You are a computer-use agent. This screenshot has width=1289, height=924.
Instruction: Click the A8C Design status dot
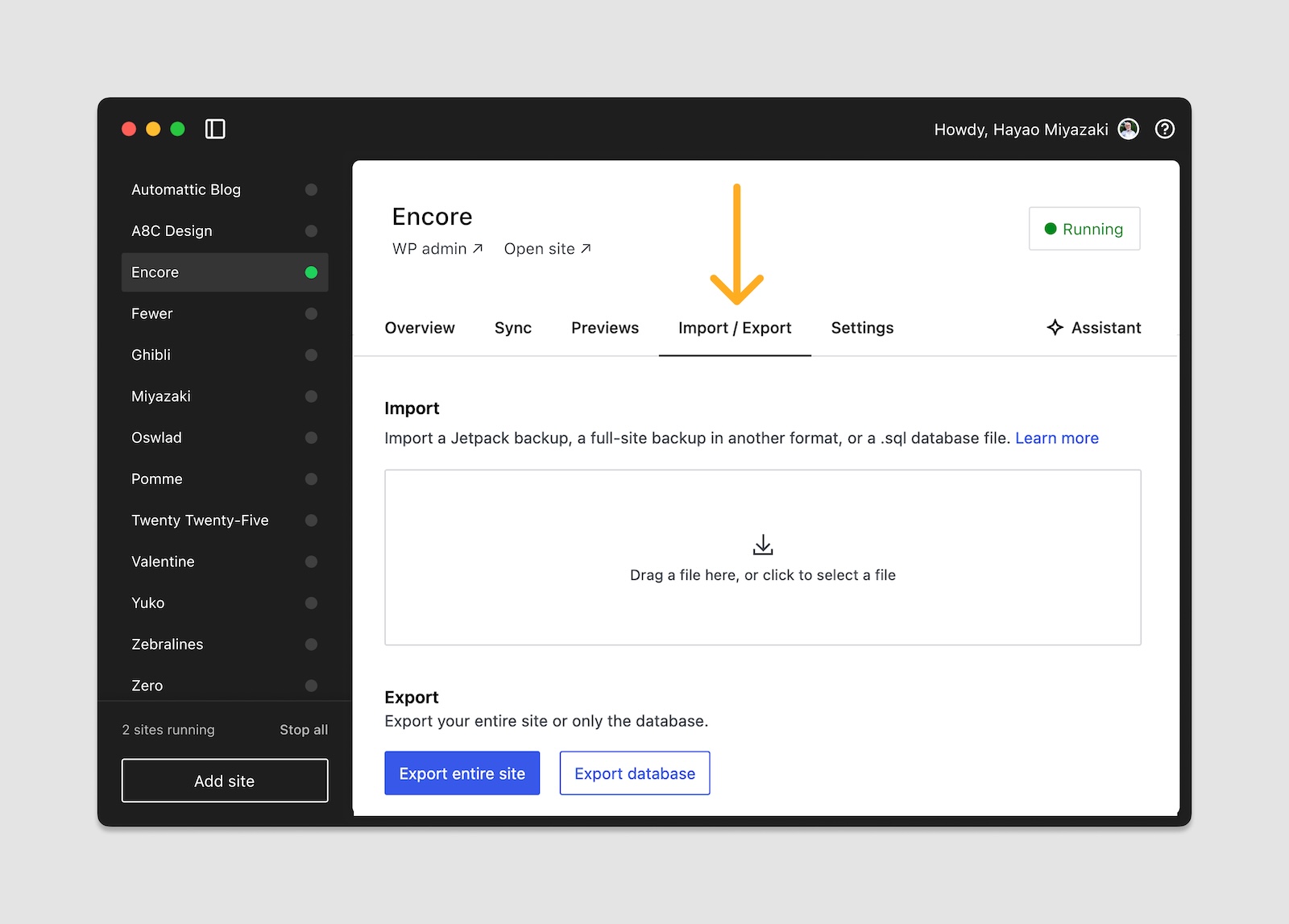(x=311, y=231)
